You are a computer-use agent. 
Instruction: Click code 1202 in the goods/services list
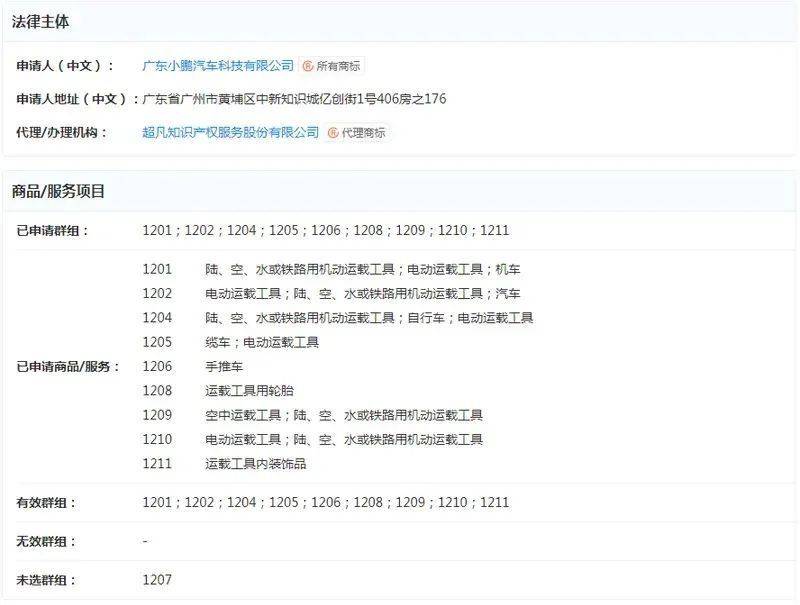tap(157, 294)
